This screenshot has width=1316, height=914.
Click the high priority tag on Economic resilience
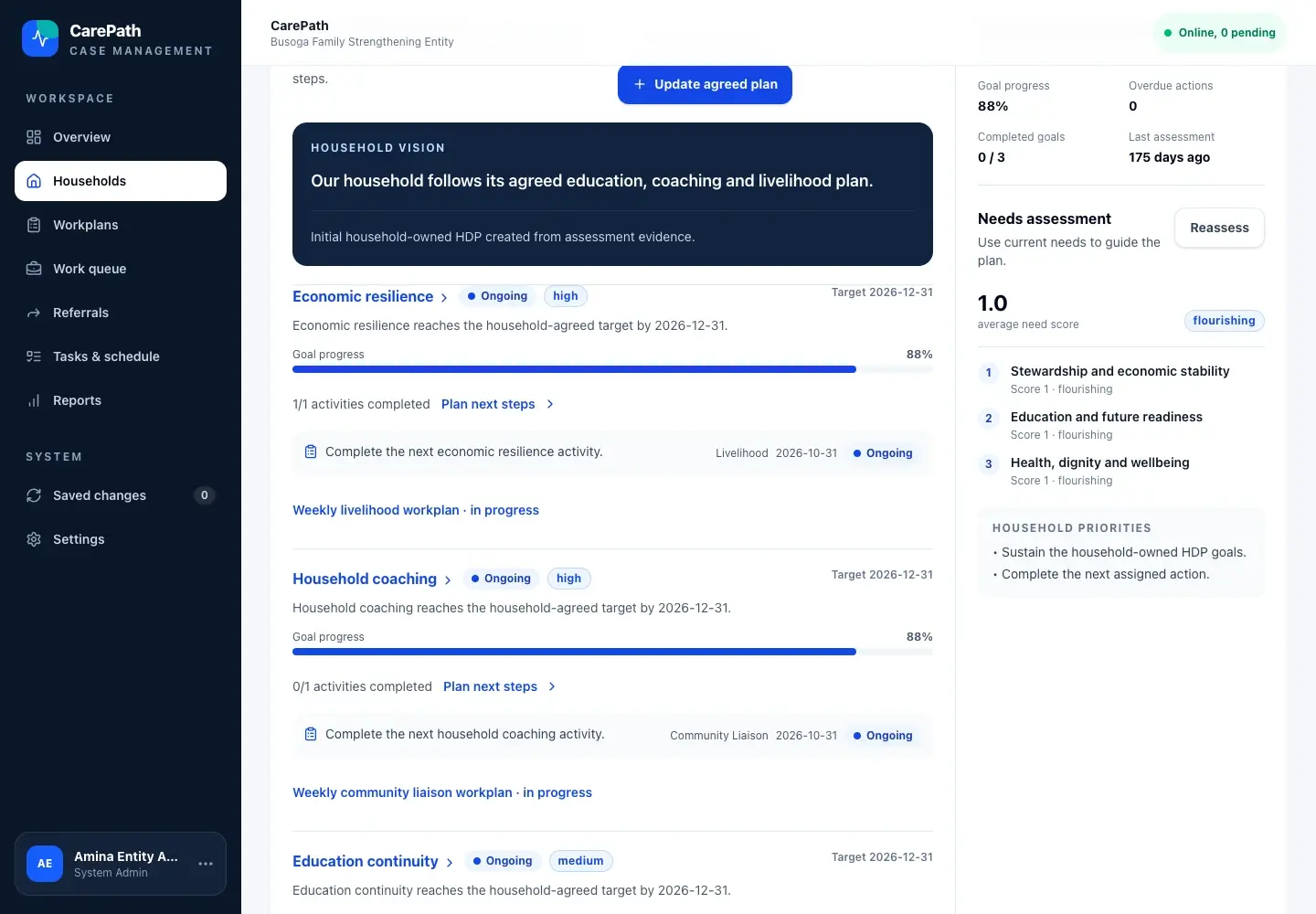click(x=566, y=296)
